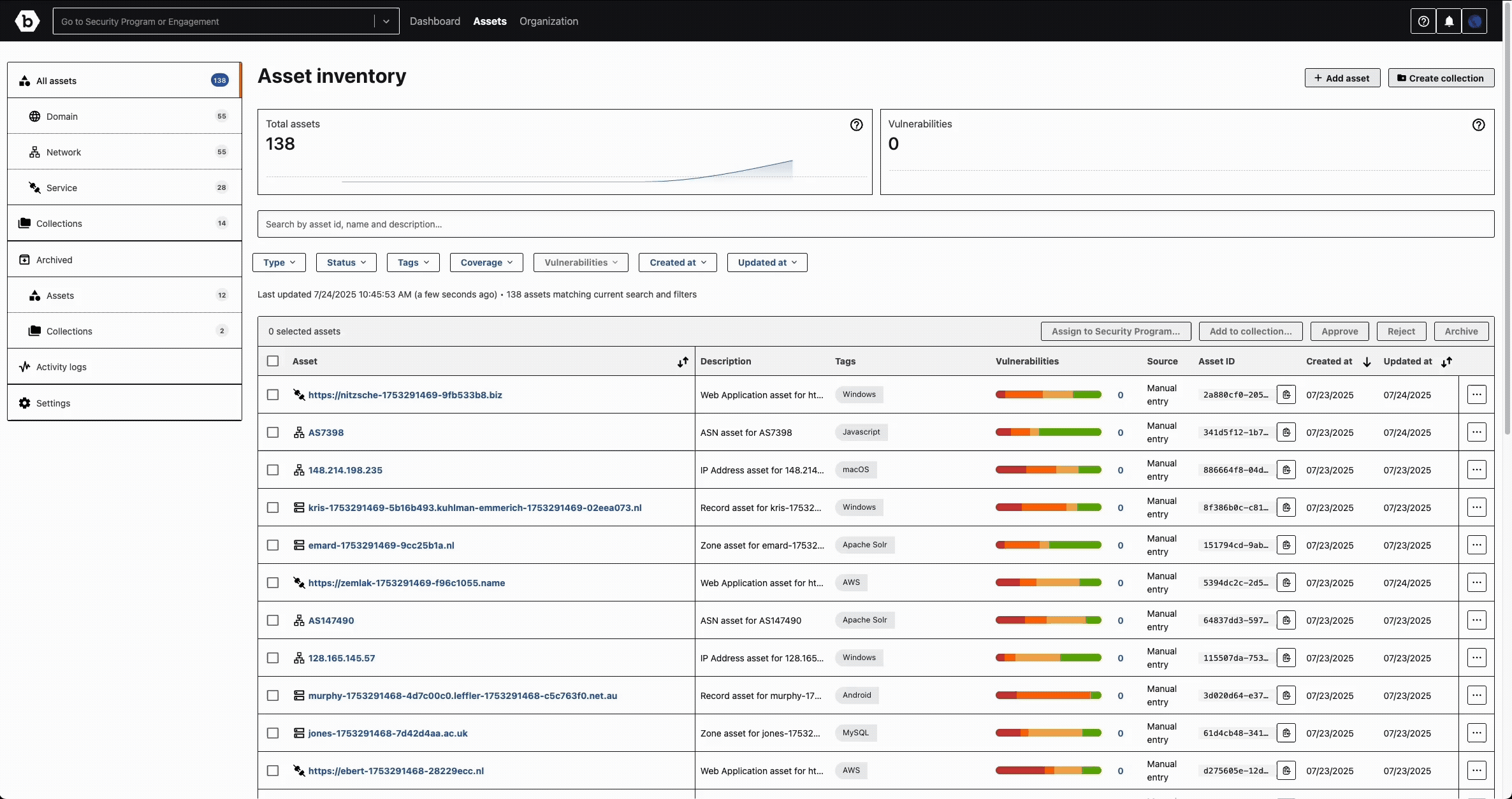Click the Add asset button
1512x799 pixels.
click(1342, 78)
